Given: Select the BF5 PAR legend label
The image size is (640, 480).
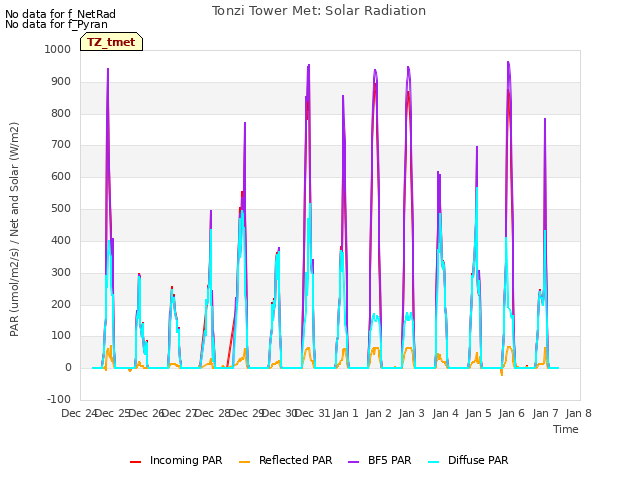Looking at the screenshot, I should click(x=390, y=460).
